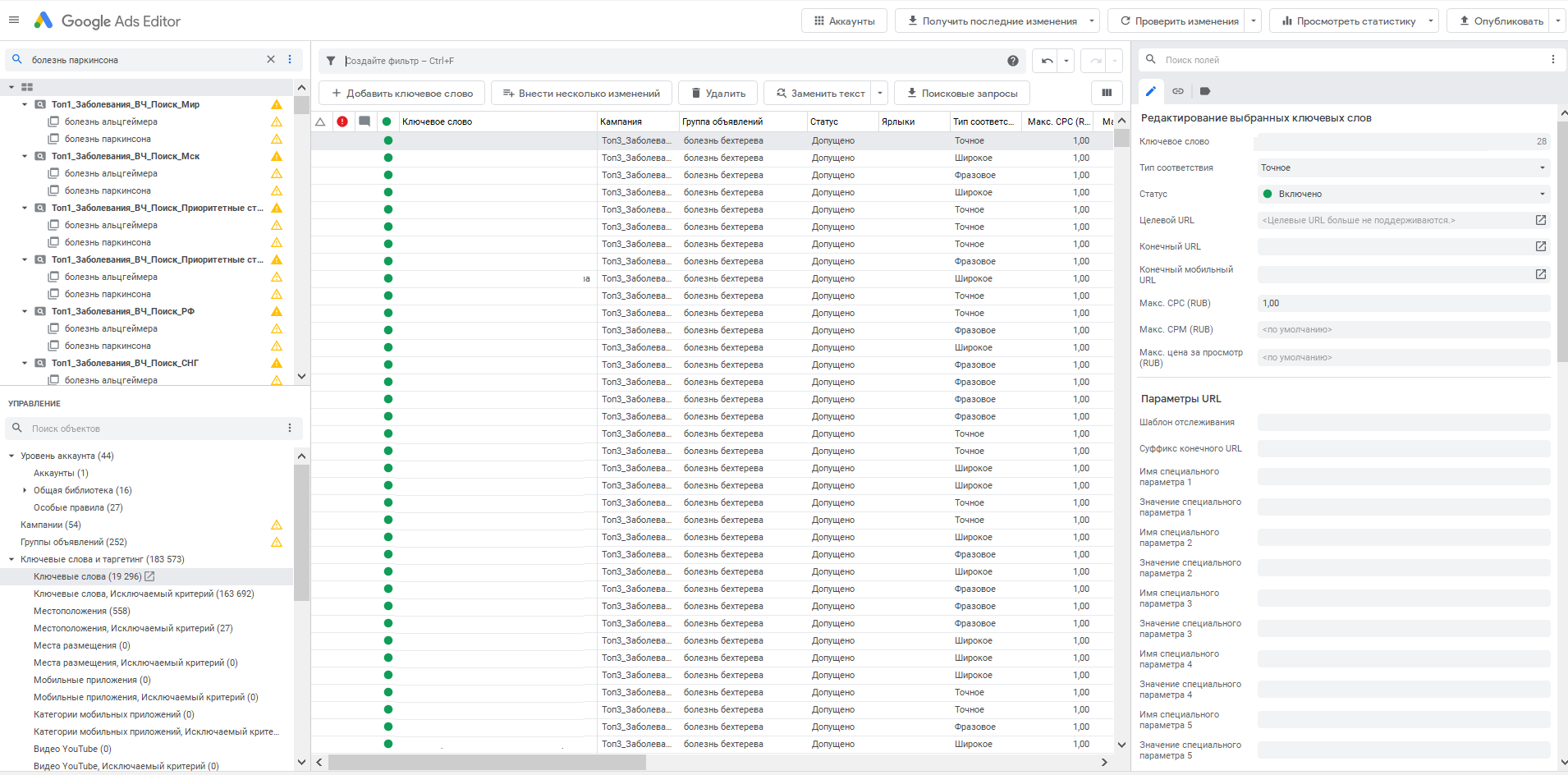Click Добавить ключевое слово button

(x=402, y=94)
